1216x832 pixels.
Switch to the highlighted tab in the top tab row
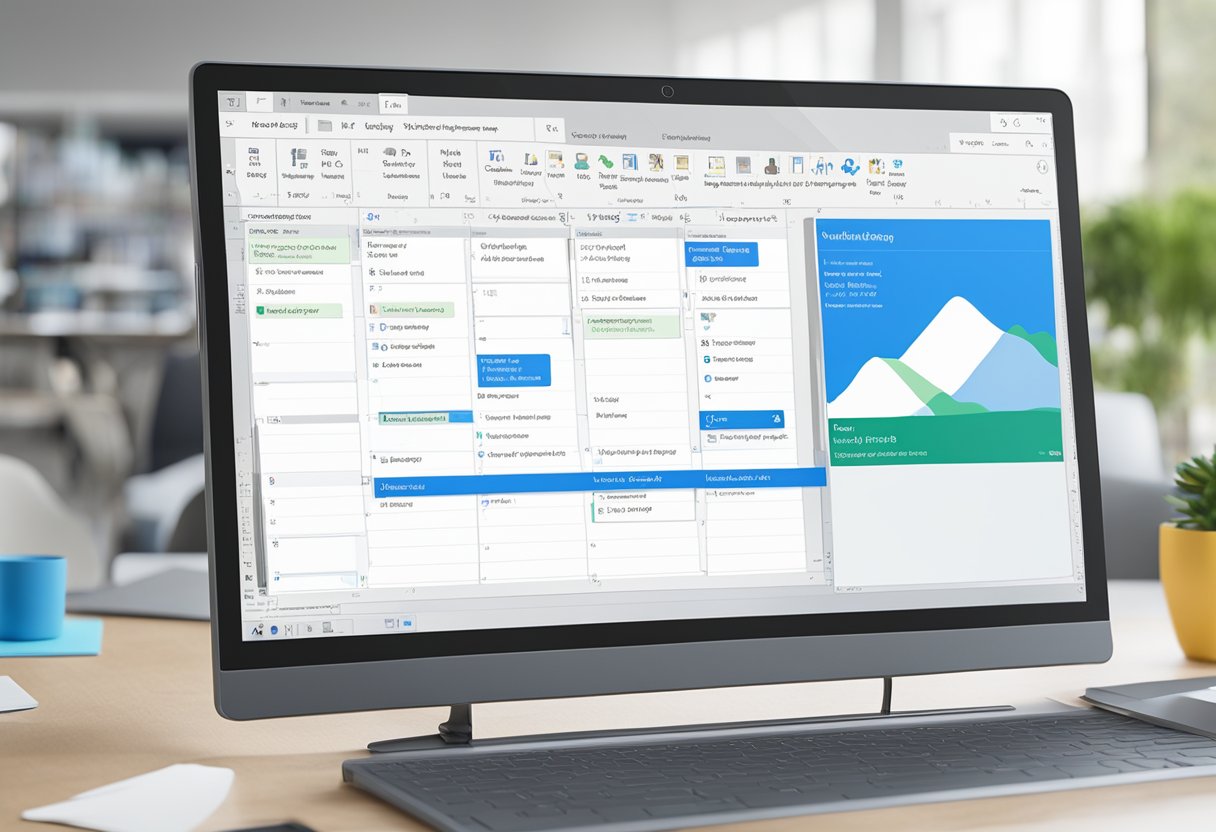coord(393,103)
